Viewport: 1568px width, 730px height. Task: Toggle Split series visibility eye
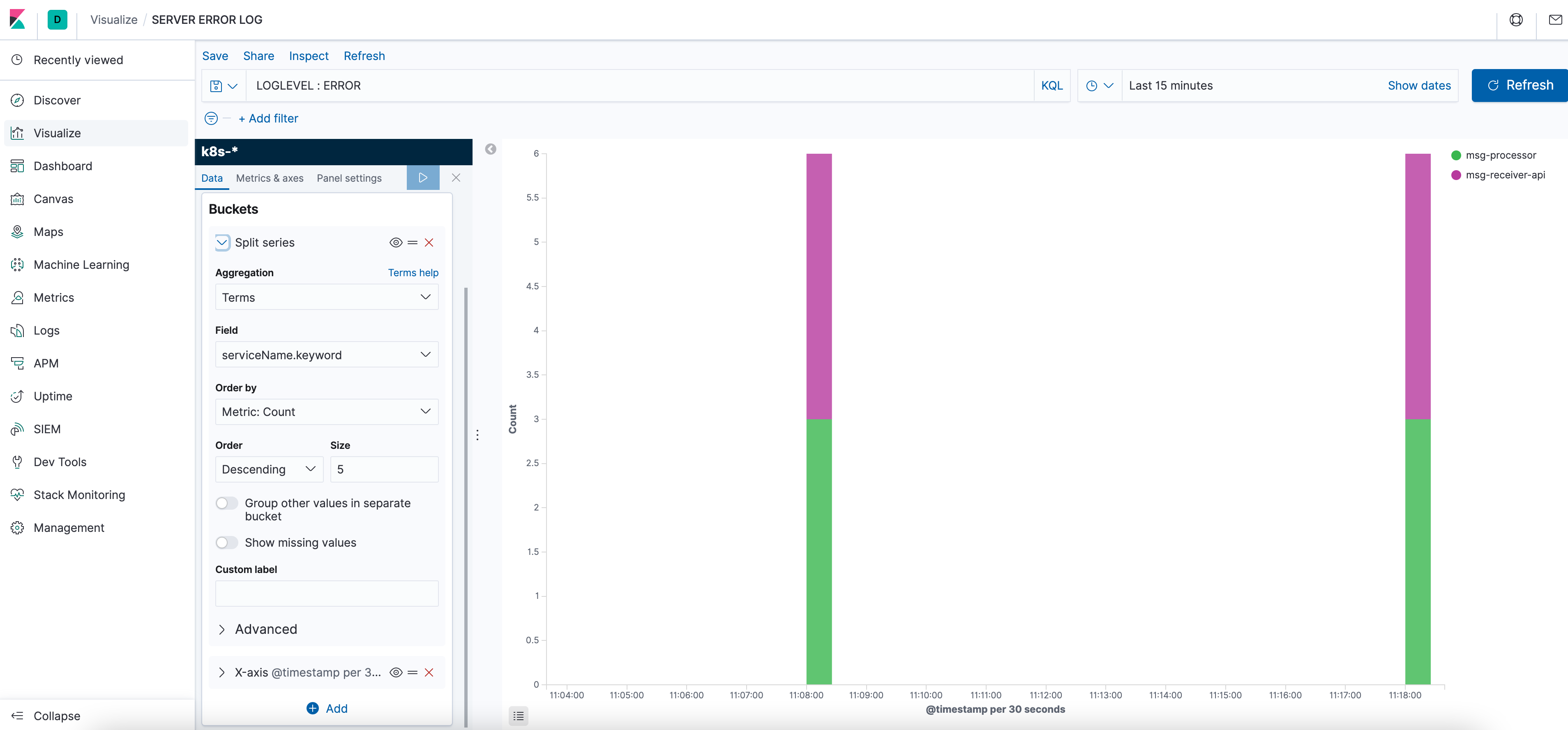[396, 243]
